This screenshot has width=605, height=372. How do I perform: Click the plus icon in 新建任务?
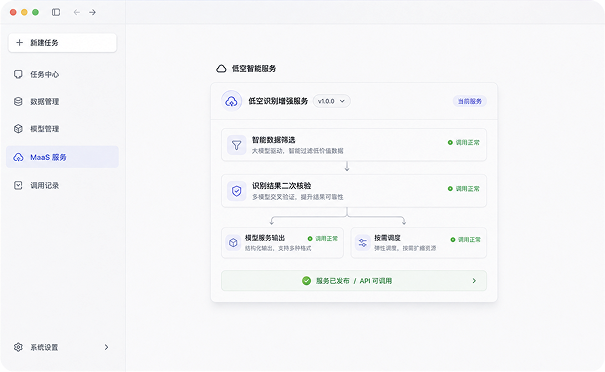[20, 42]
